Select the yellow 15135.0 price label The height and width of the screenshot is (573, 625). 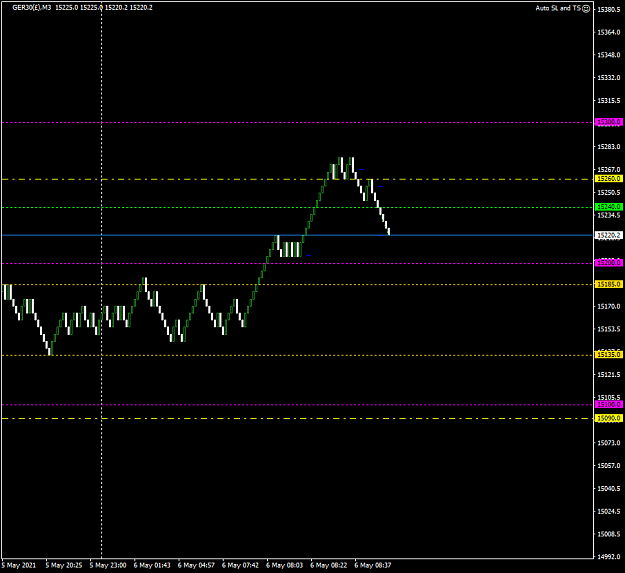(608, 355)
